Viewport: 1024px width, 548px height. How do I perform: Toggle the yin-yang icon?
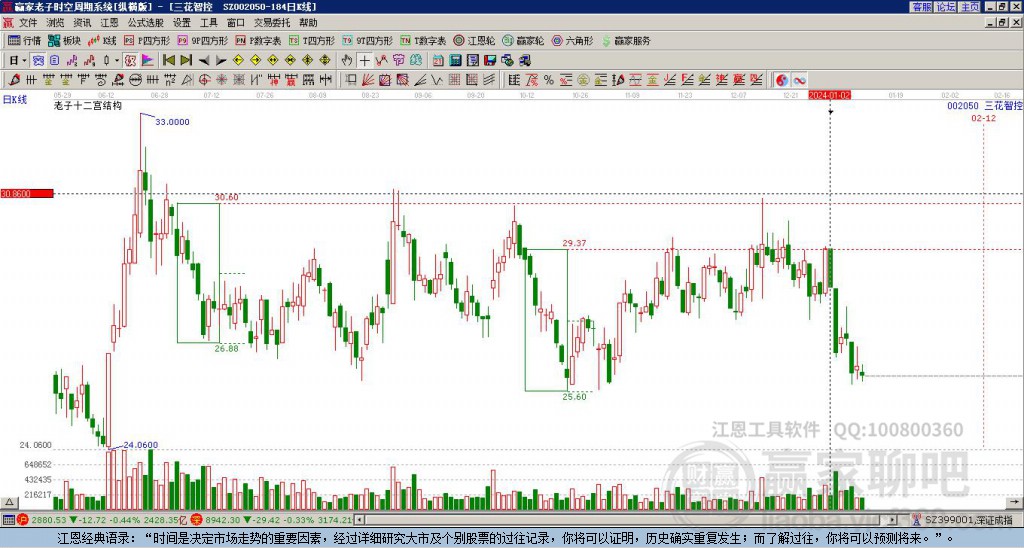click(782, 80)
